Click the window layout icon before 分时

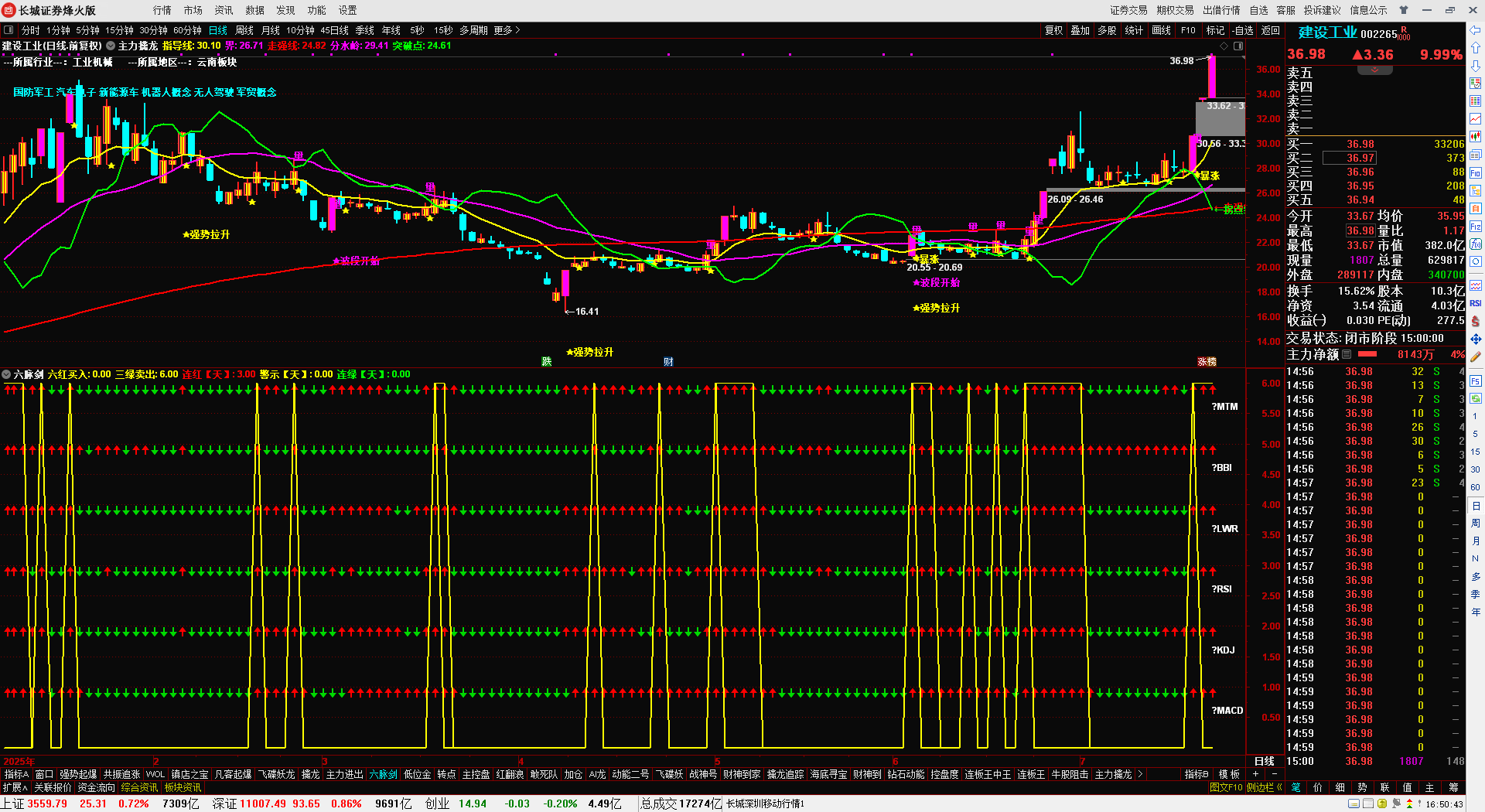[9, 30]
